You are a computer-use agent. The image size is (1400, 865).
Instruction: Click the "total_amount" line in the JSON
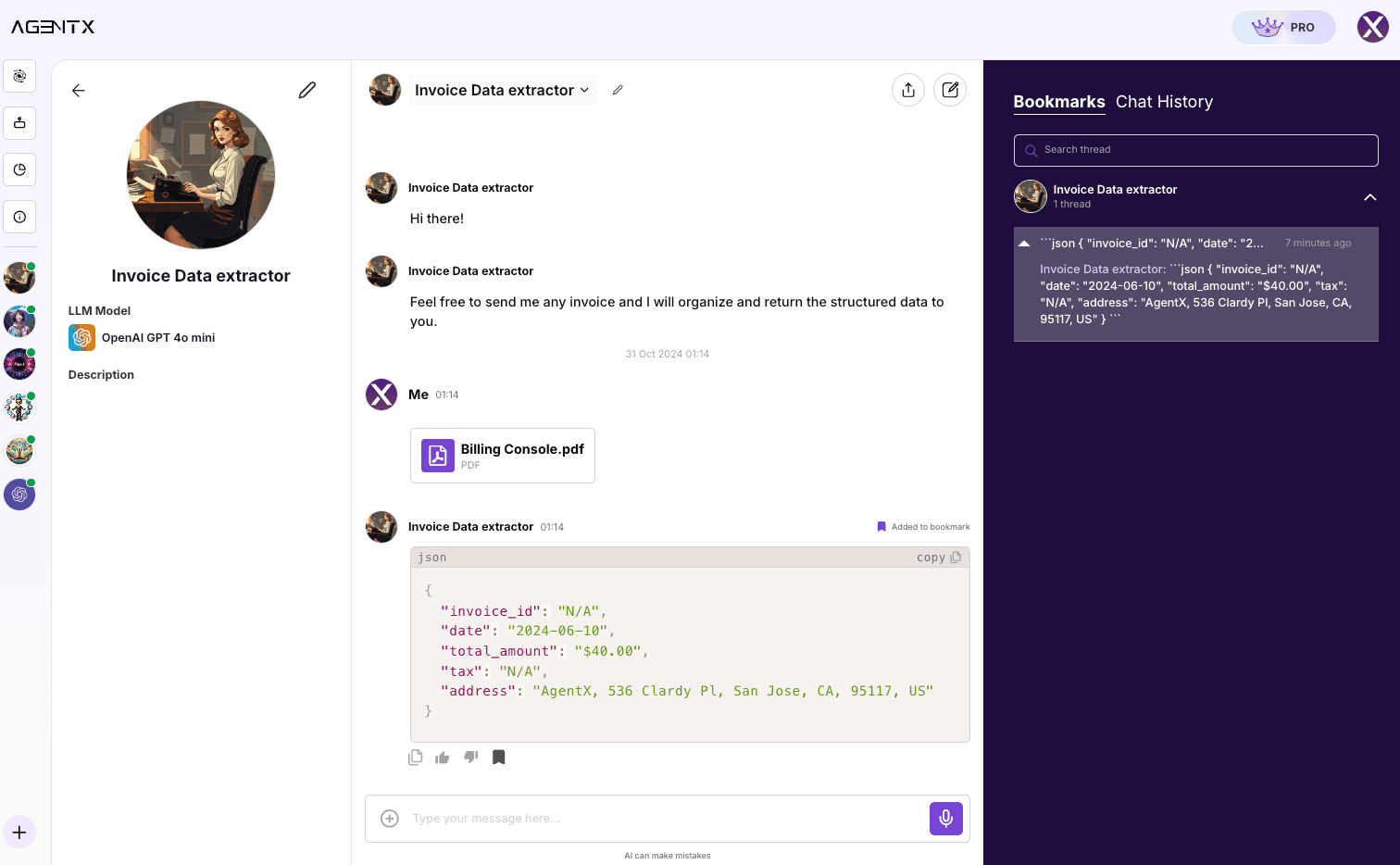click(x=544, y=651)
